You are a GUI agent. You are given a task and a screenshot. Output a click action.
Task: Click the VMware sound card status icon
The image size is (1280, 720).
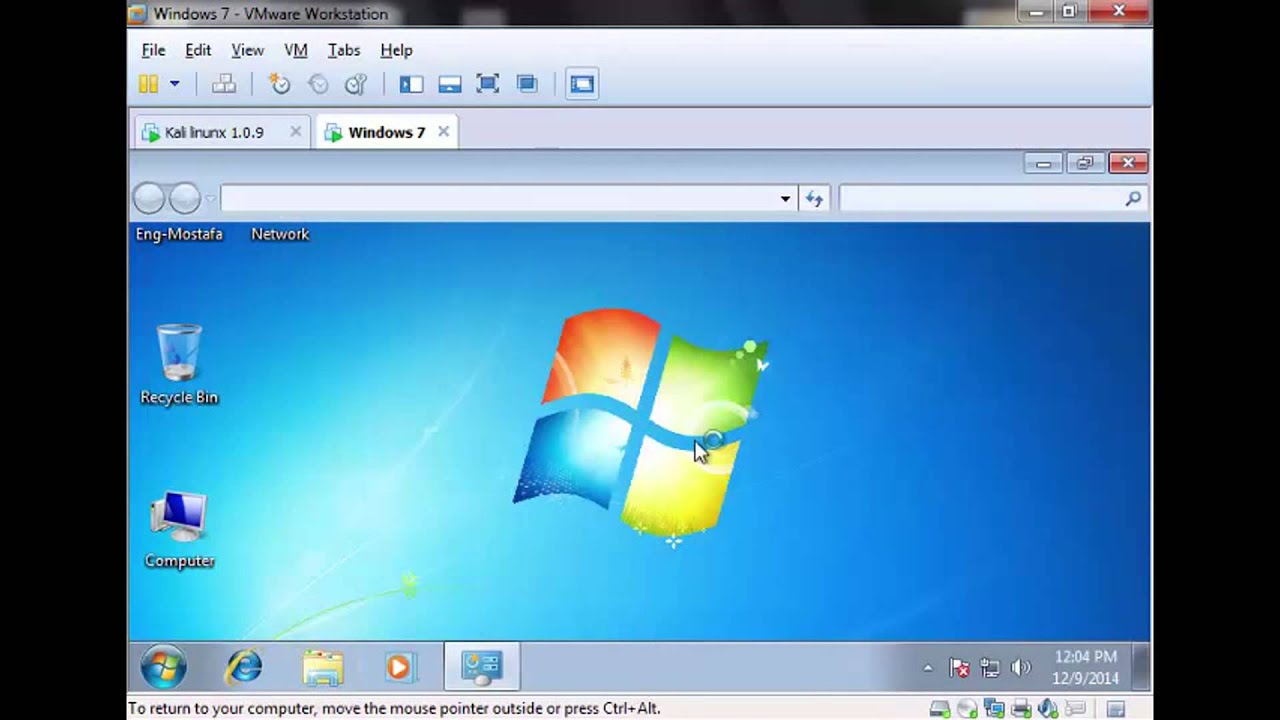pos(1048,709)
